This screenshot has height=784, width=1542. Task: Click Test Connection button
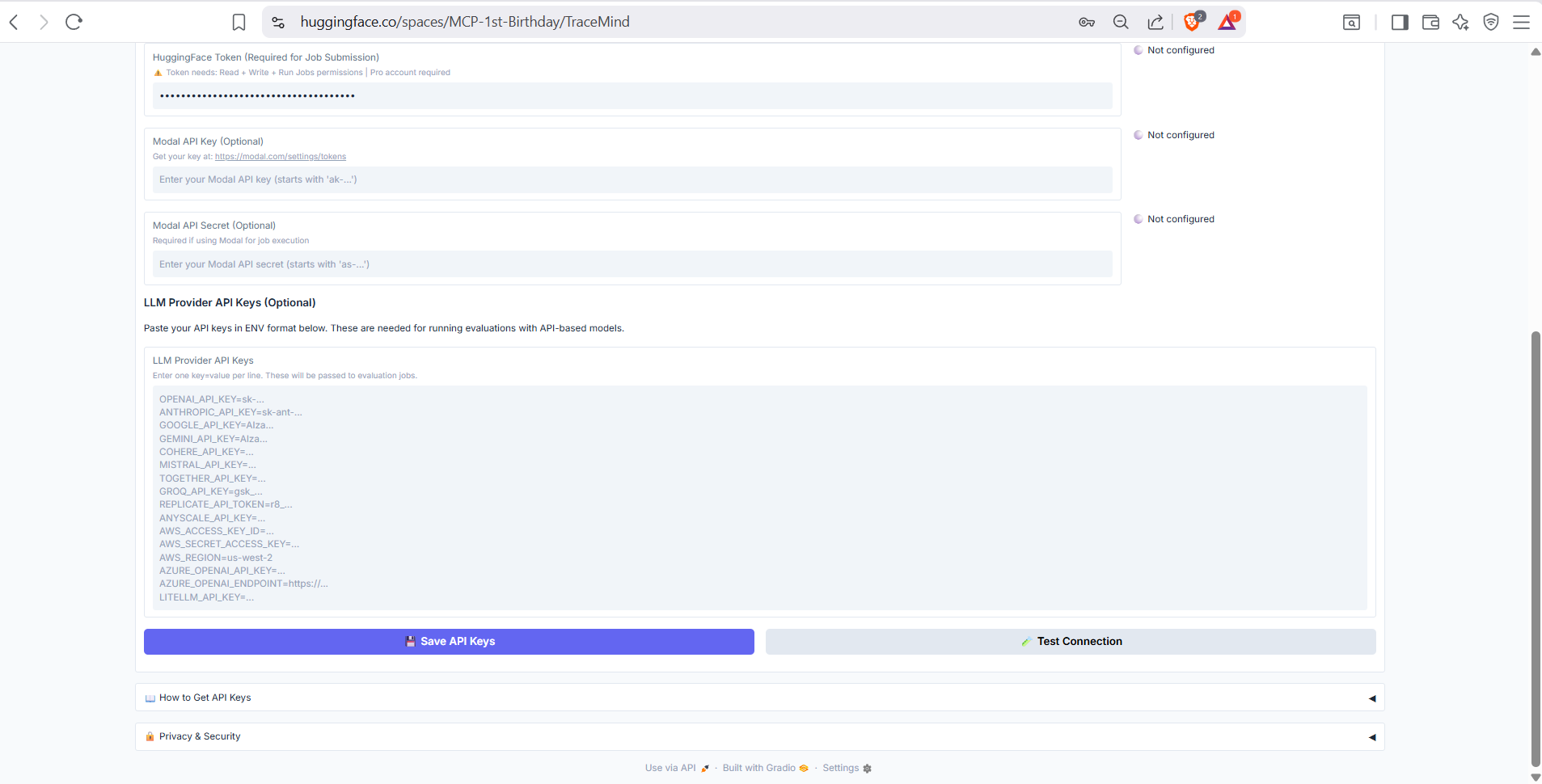pos(1071,642)
